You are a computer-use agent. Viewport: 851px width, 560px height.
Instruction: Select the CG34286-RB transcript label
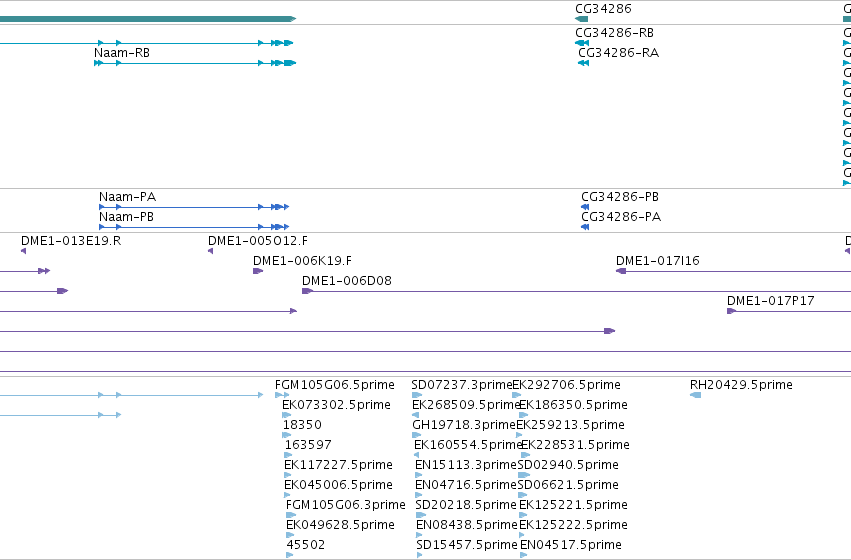pos(614,33)
